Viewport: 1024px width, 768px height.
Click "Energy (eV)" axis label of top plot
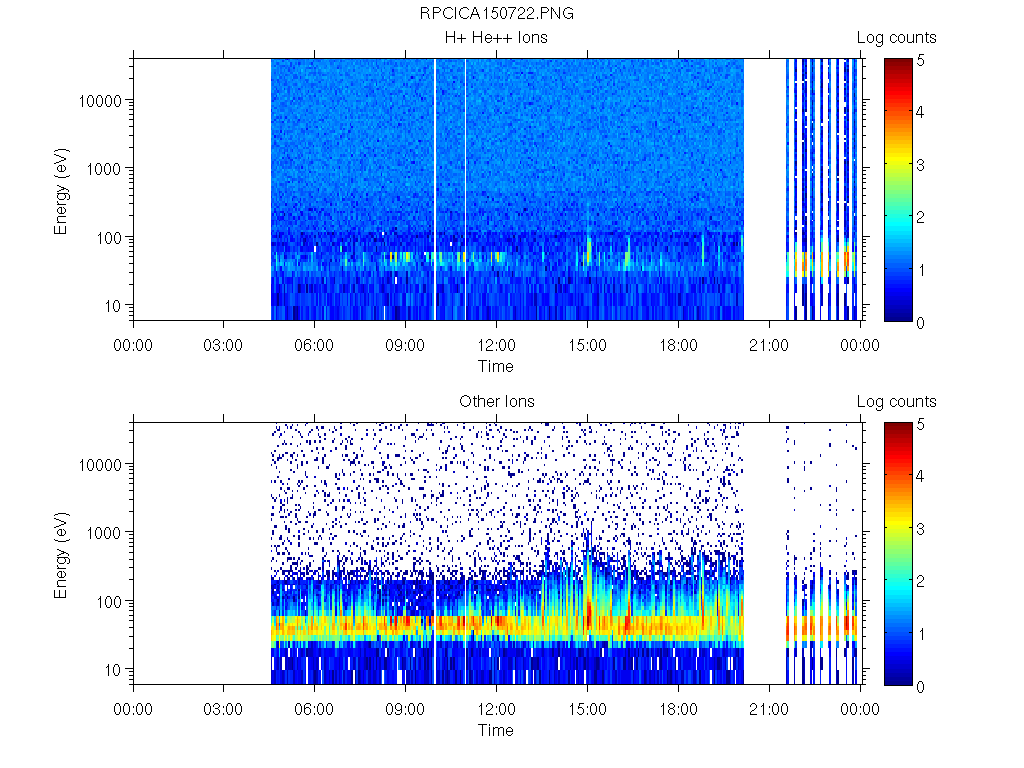tap(61, 192)
